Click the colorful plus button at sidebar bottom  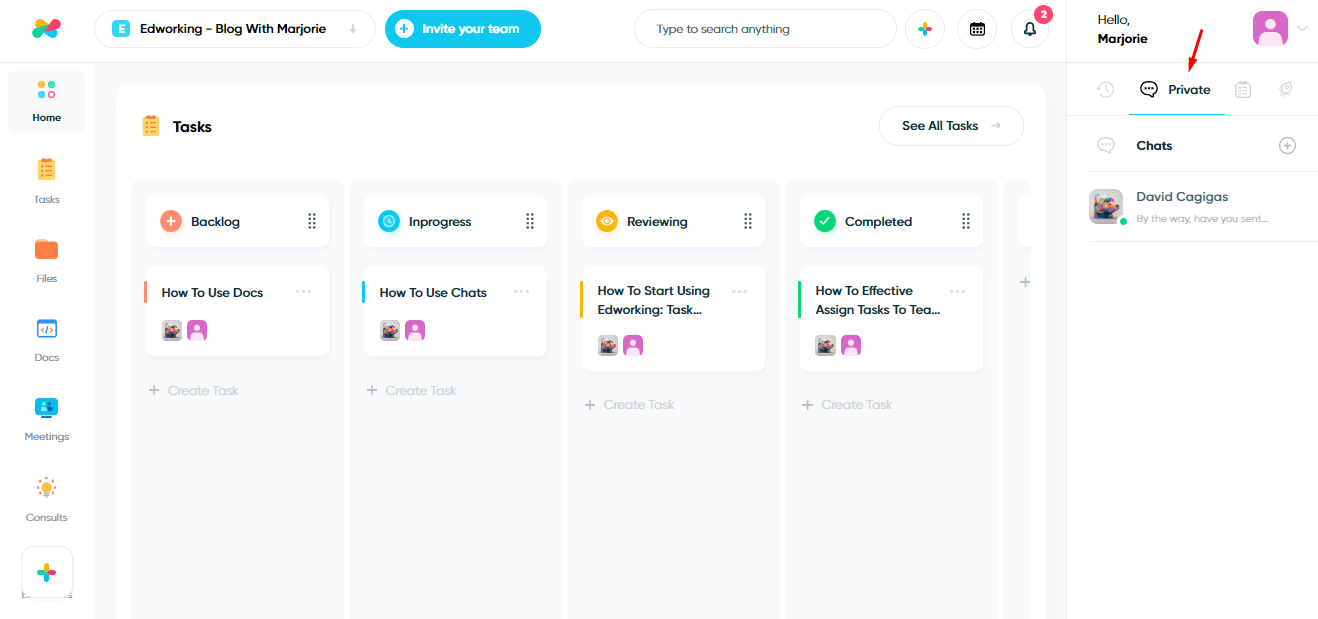pos(47,573)
